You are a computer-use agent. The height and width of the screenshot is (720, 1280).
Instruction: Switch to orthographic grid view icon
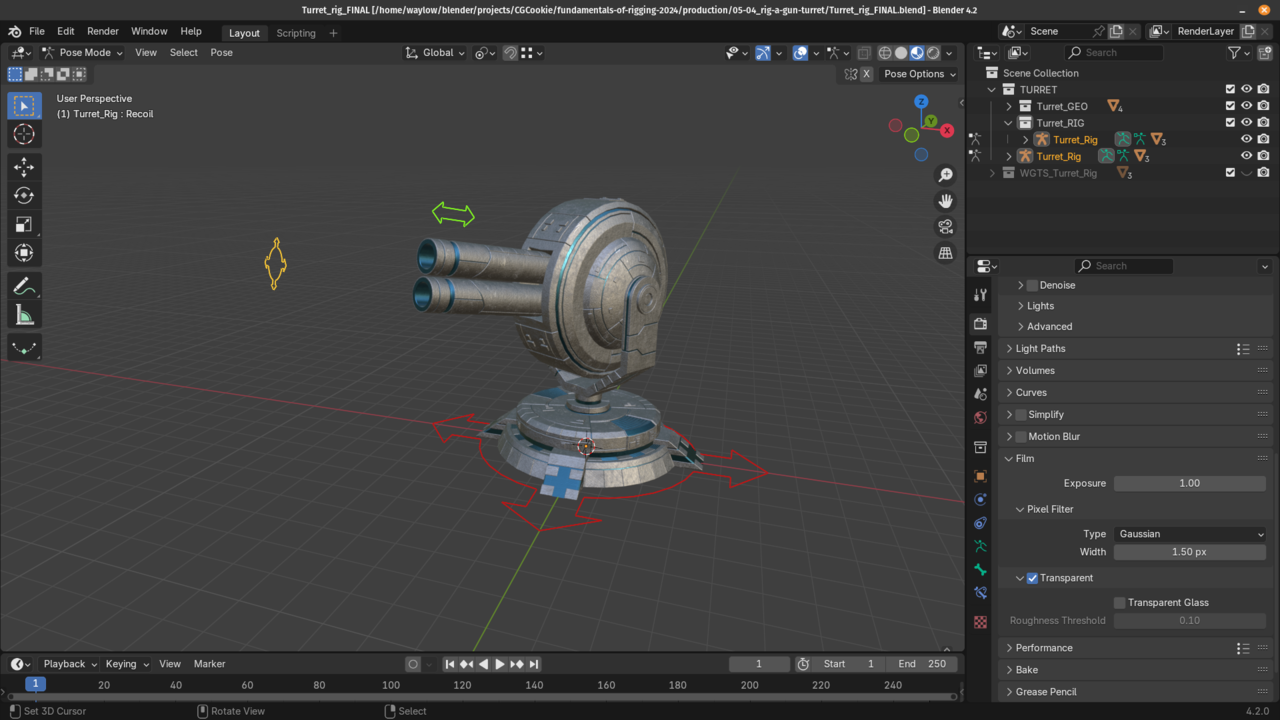(945, 253)
